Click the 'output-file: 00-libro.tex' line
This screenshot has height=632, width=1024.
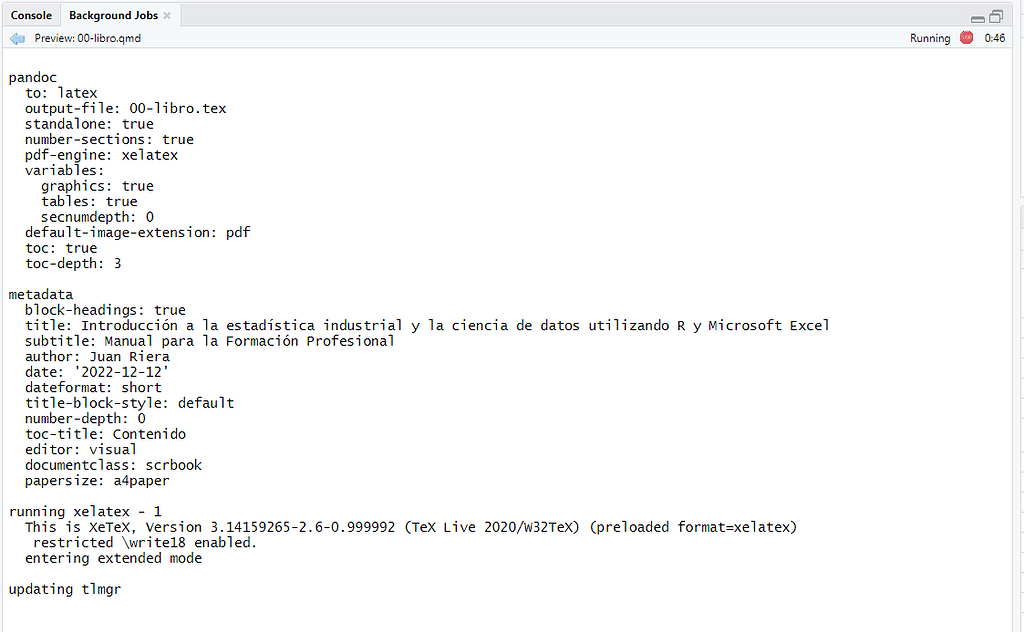(125, 109)
